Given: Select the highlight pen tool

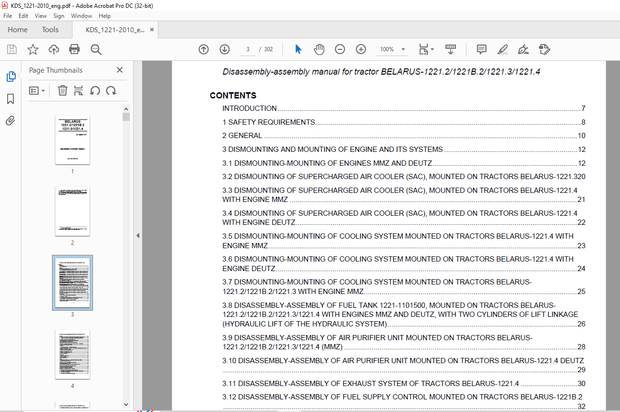Looking at the screenshot, I should tap(503, 49).
